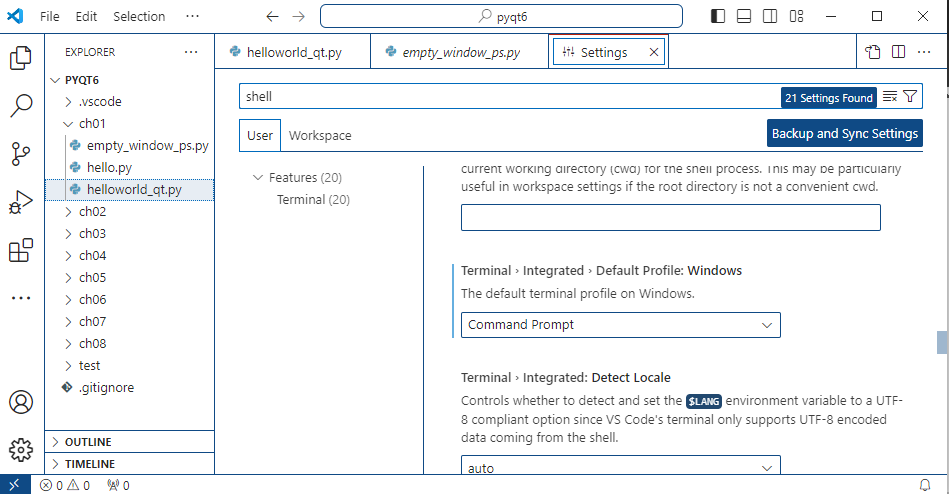Open the Selection menu

pyautogui.click(x=139, y=16)
